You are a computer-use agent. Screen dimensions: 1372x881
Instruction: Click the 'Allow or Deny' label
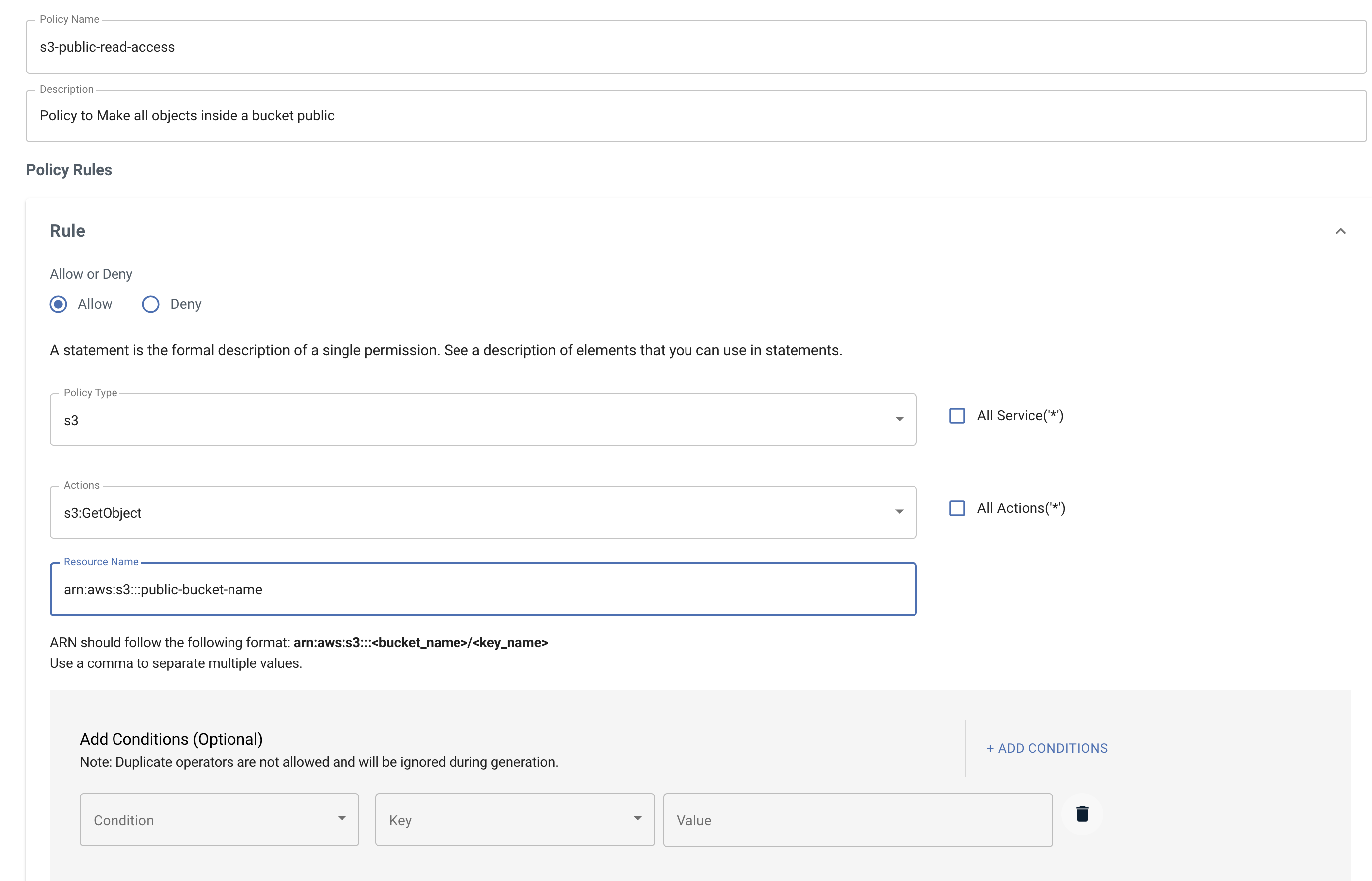tap(91, 274)
